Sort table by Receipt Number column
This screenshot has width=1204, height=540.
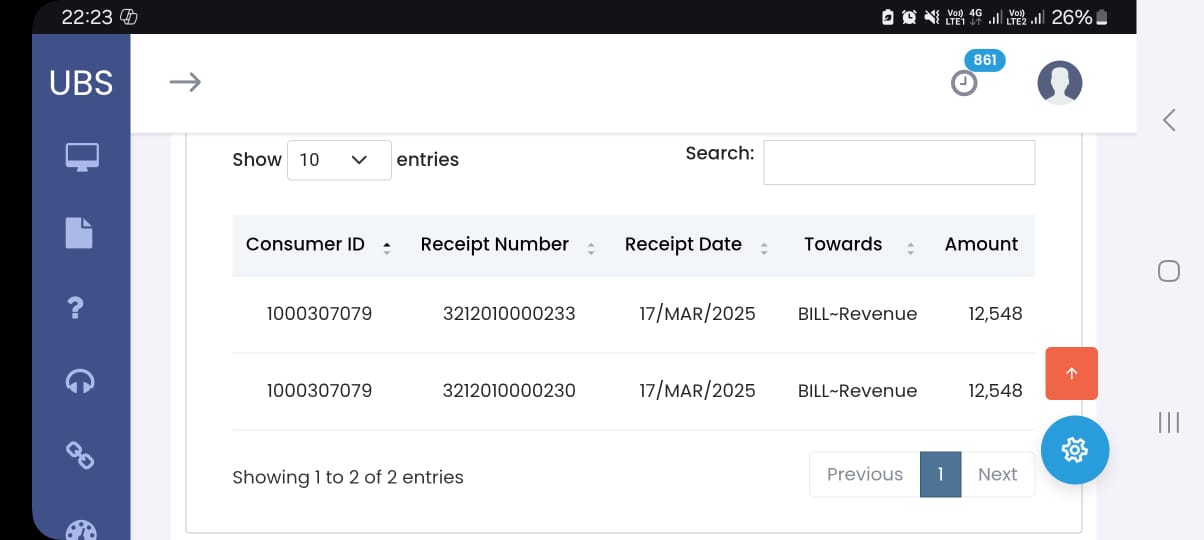[507, 245]
